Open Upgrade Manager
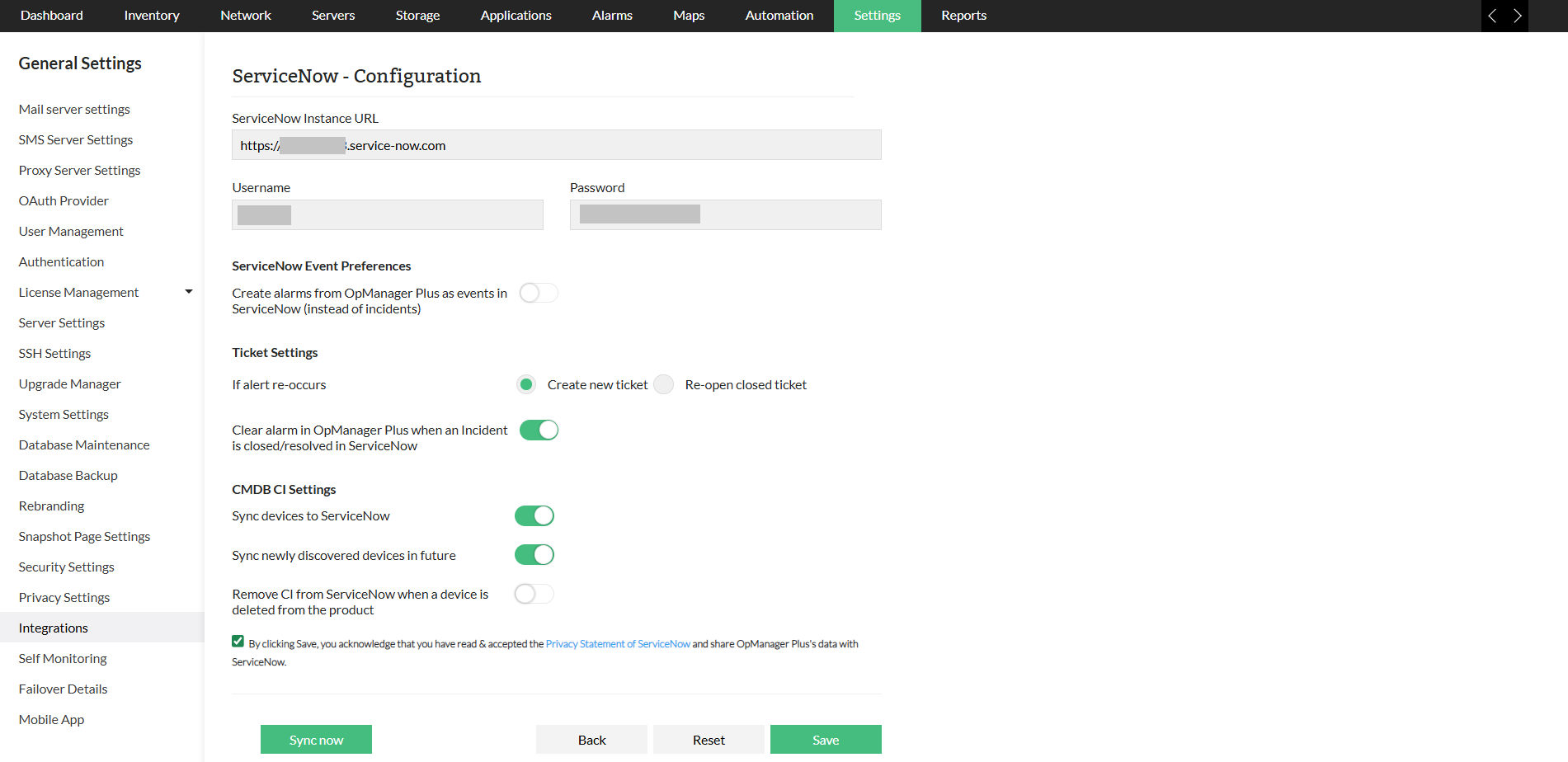Viewport: 1568px width, 762px height. pos(69,383)
